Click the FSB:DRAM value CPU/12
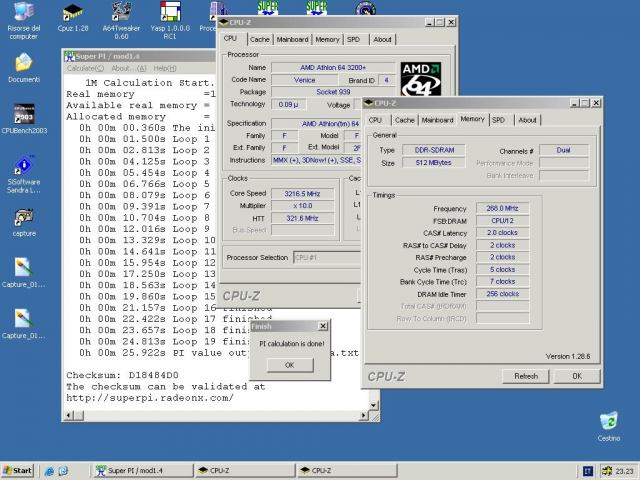640x480 pixels. click(x=502, y=220)
